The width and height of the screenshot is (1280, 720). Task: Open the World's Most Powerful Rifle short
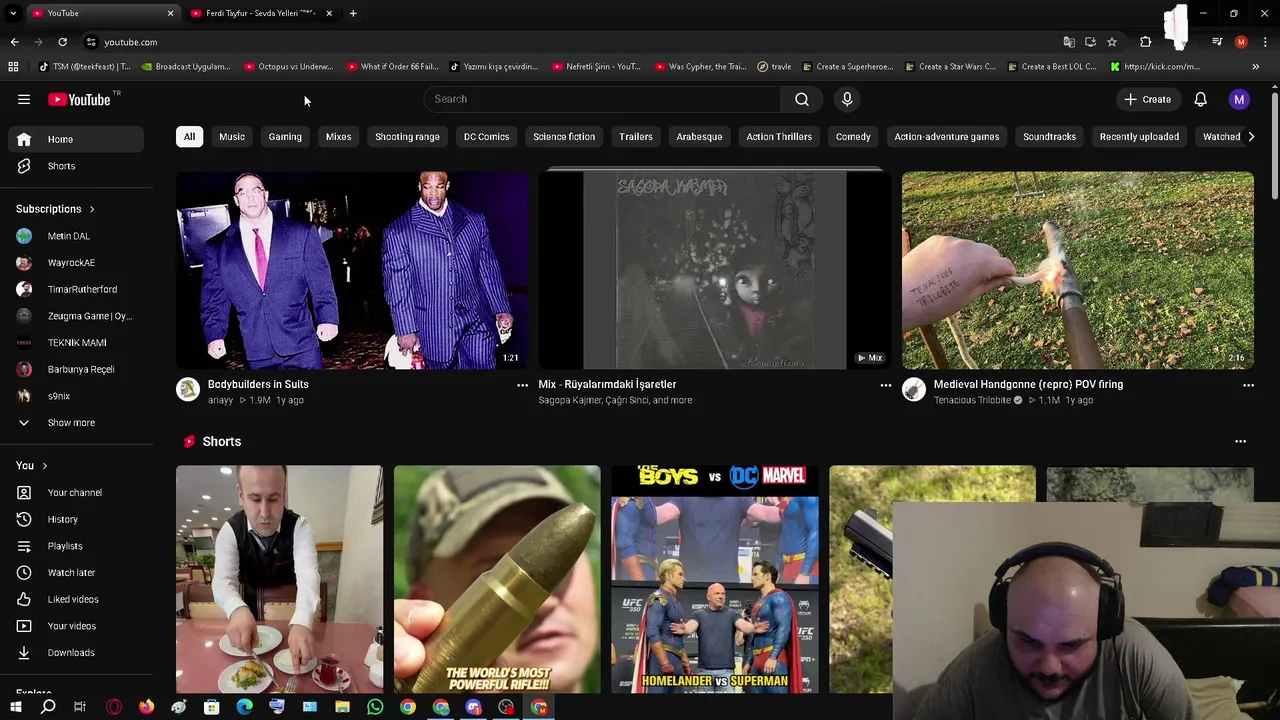(x=497, y=580)
